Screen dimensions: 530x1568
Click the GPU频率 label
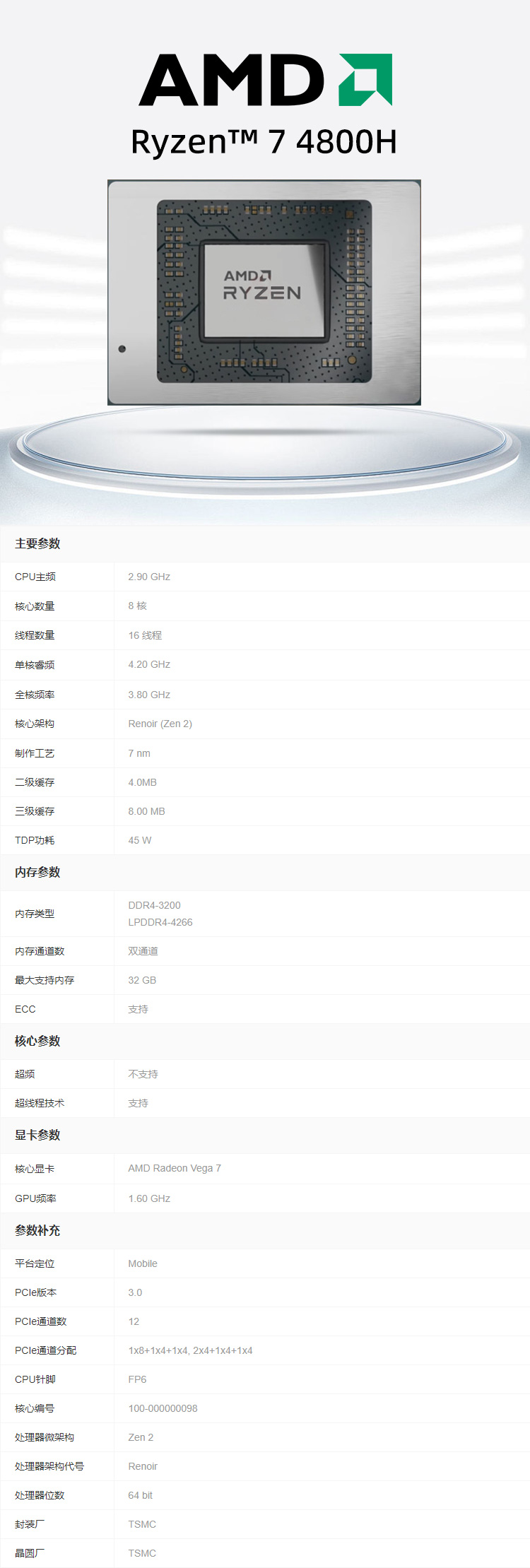(35, 1198)
